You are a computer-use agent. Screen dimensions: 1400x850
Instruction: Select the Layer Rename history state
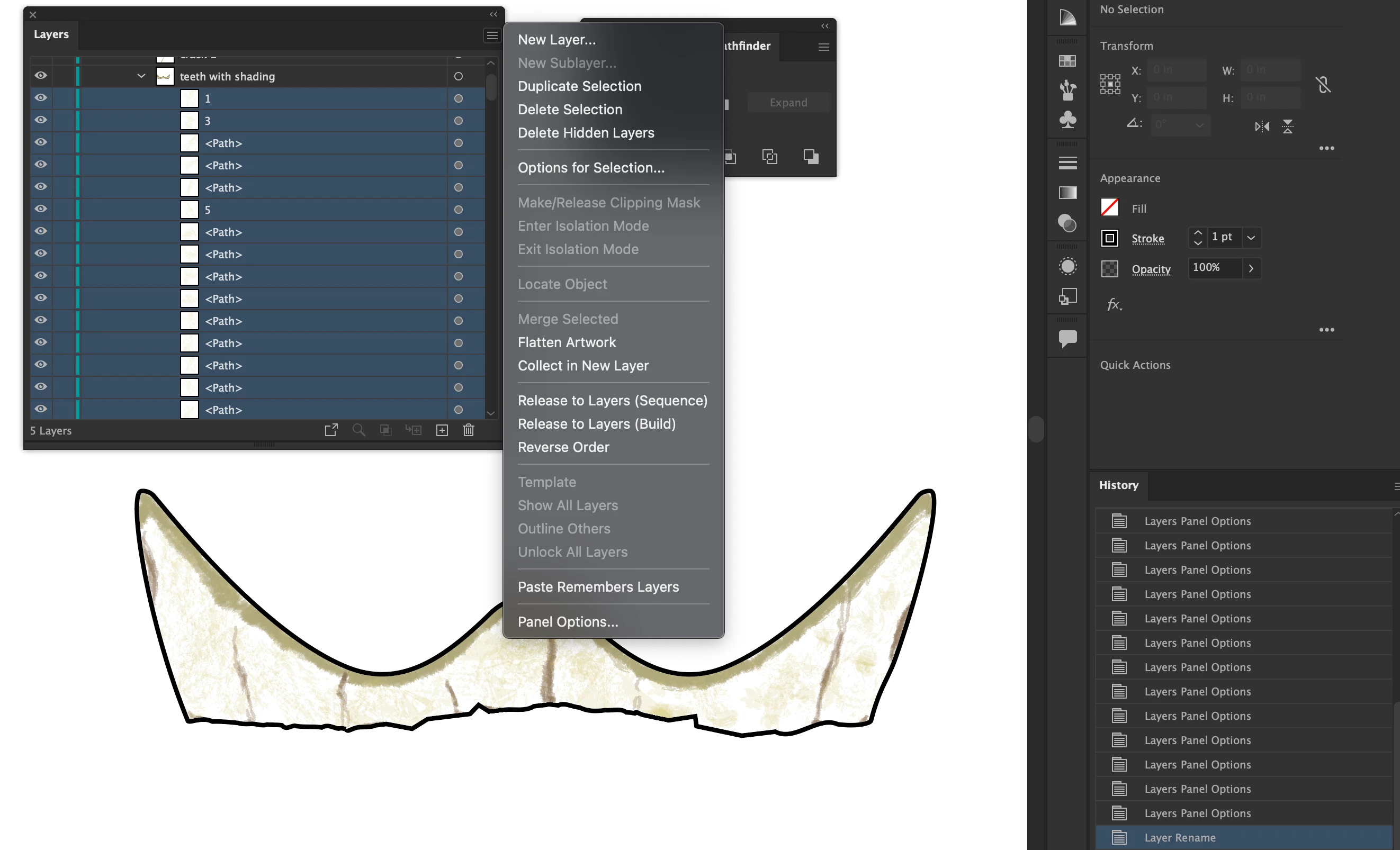tap(1180, 837)
